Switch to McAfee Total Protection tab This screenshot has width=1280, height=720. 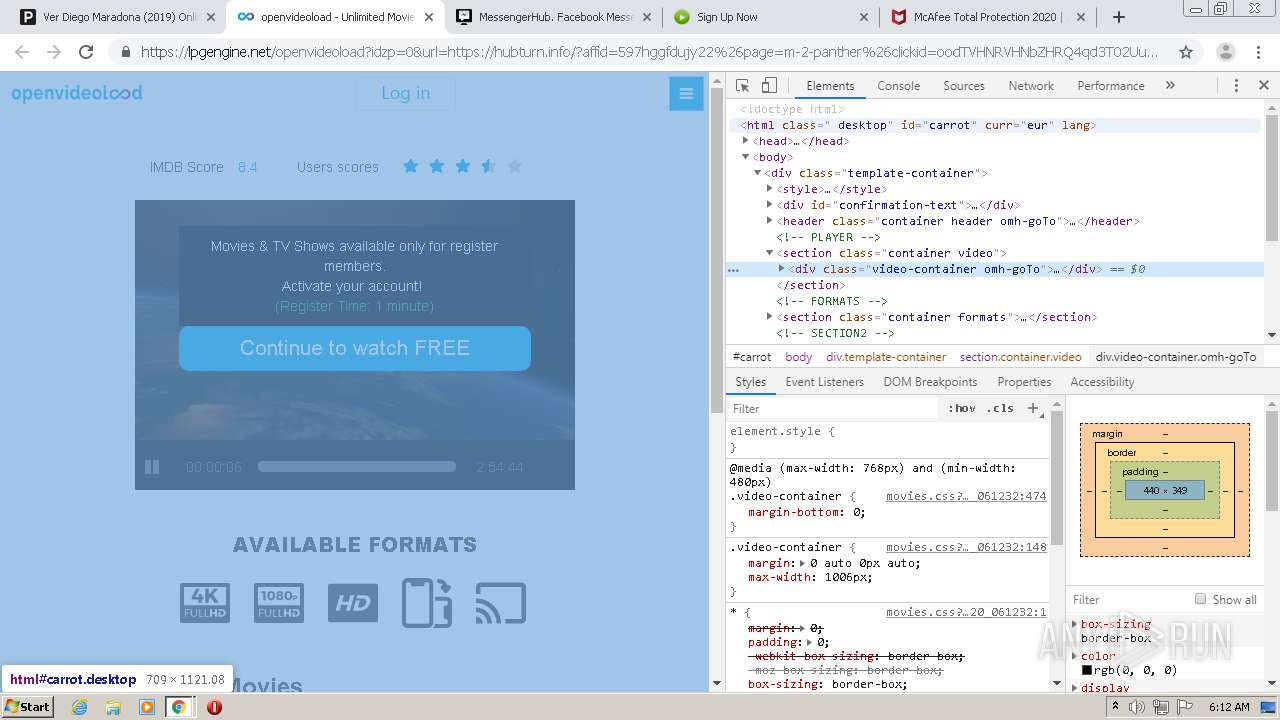pos(989,17)
